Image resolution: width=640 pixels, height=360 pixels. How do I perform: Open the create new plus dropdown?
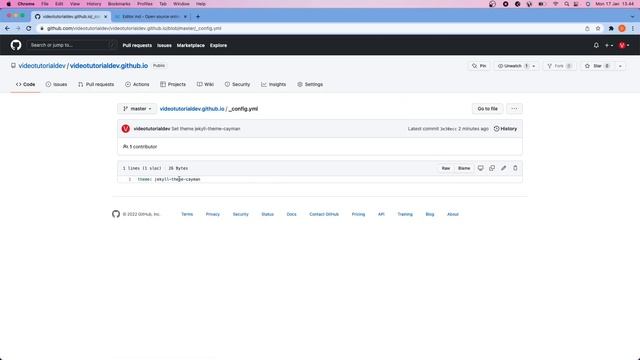pyautogui.click(x=609, y=45)
